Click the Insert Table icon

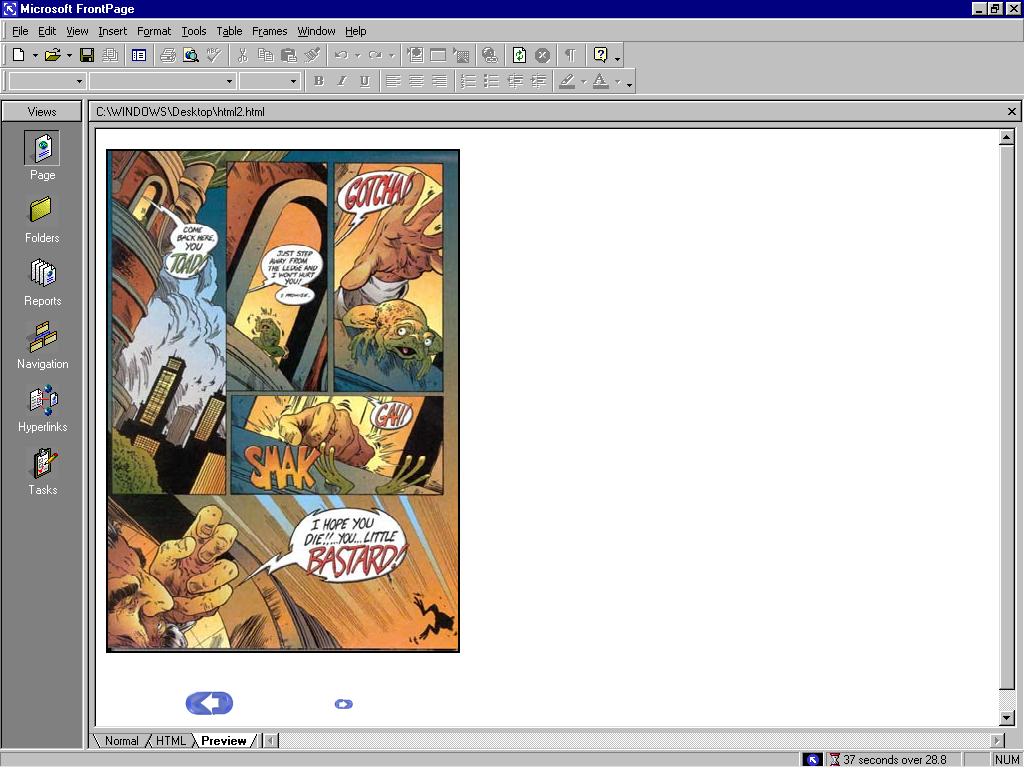click(x=438, y=56)
